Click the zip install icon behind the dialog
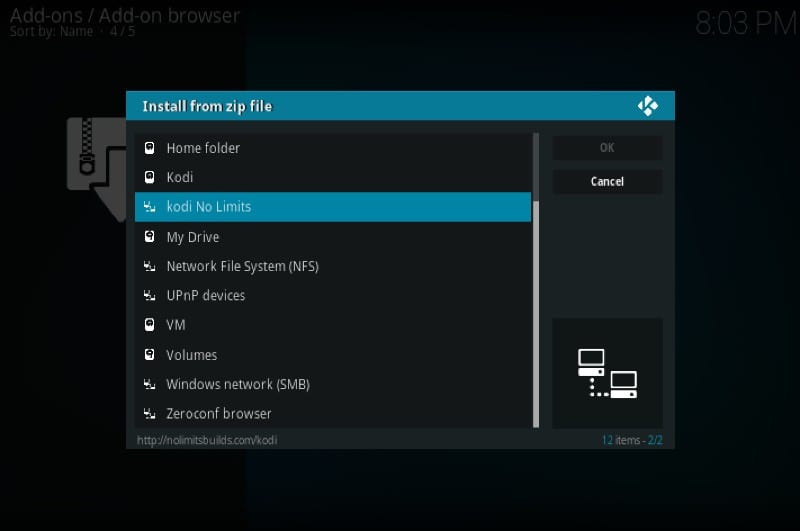The height and width of the screenshot is (531, 800). tap(96, 168)
